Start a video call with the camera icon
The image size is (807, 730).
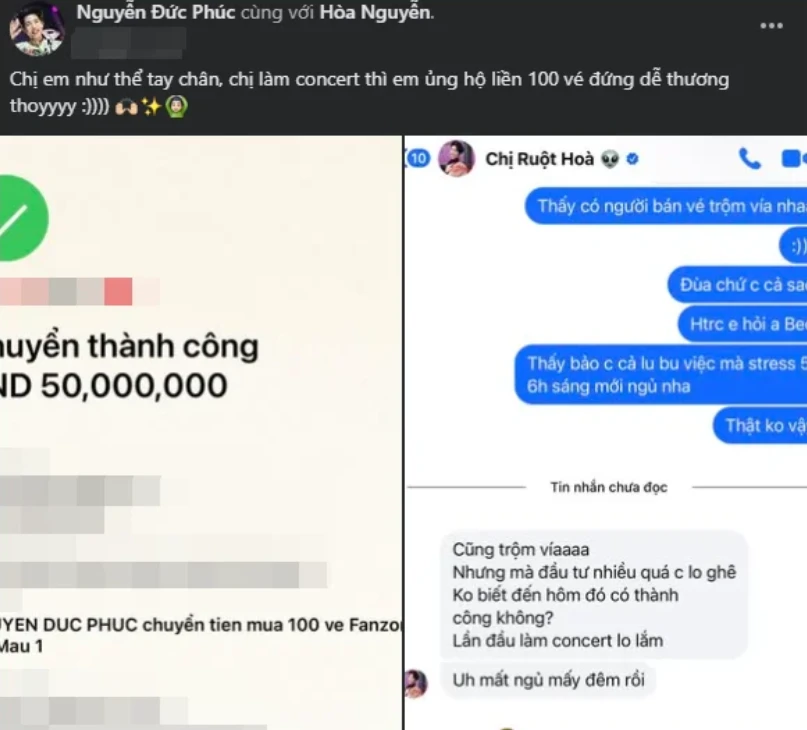point(793,159)
